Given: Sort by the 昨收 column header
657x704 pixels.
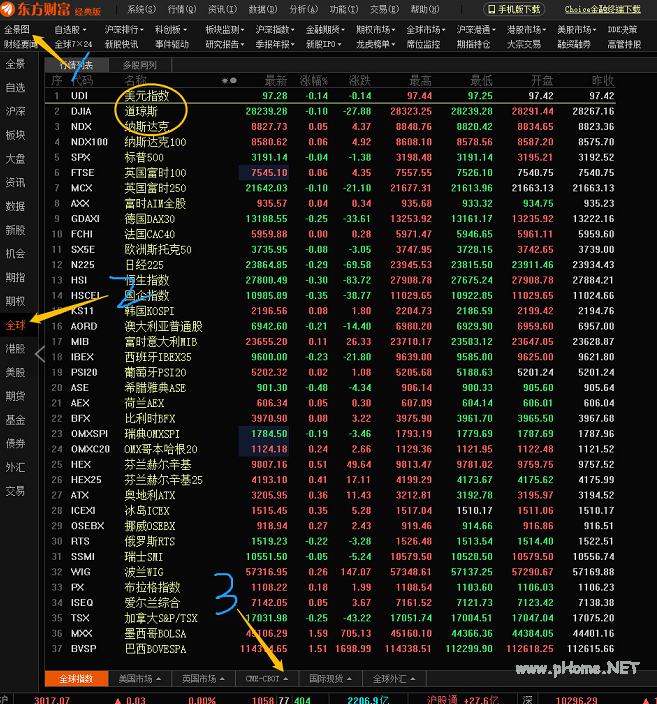Looking at the screenshot, I should tap(603, 81).
